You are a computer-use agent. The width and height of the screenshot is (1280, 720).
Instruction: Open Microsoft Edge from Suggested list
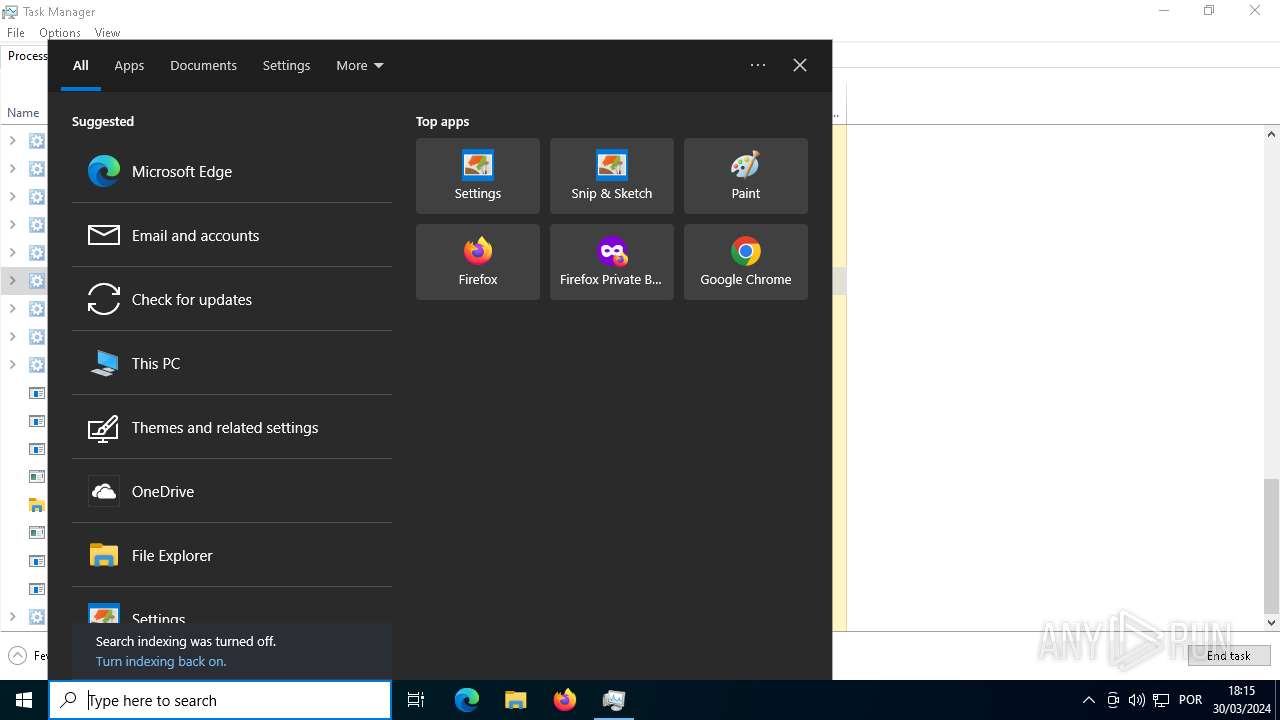231,171
